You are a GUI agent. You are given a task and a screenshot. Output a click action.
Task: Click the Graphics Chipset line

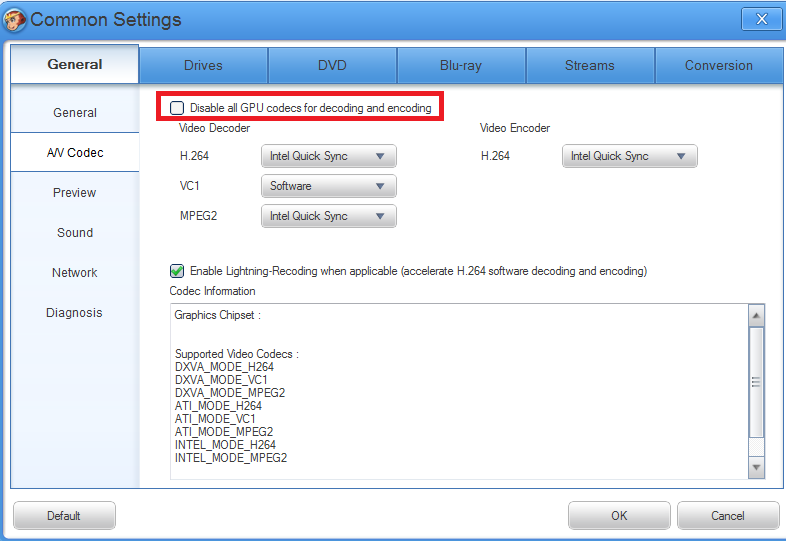[218, 315]
